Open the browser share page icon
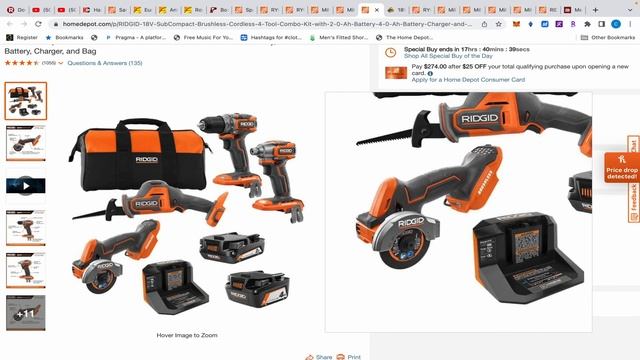Viewport: 640px width, 360px height. point(484,24)
